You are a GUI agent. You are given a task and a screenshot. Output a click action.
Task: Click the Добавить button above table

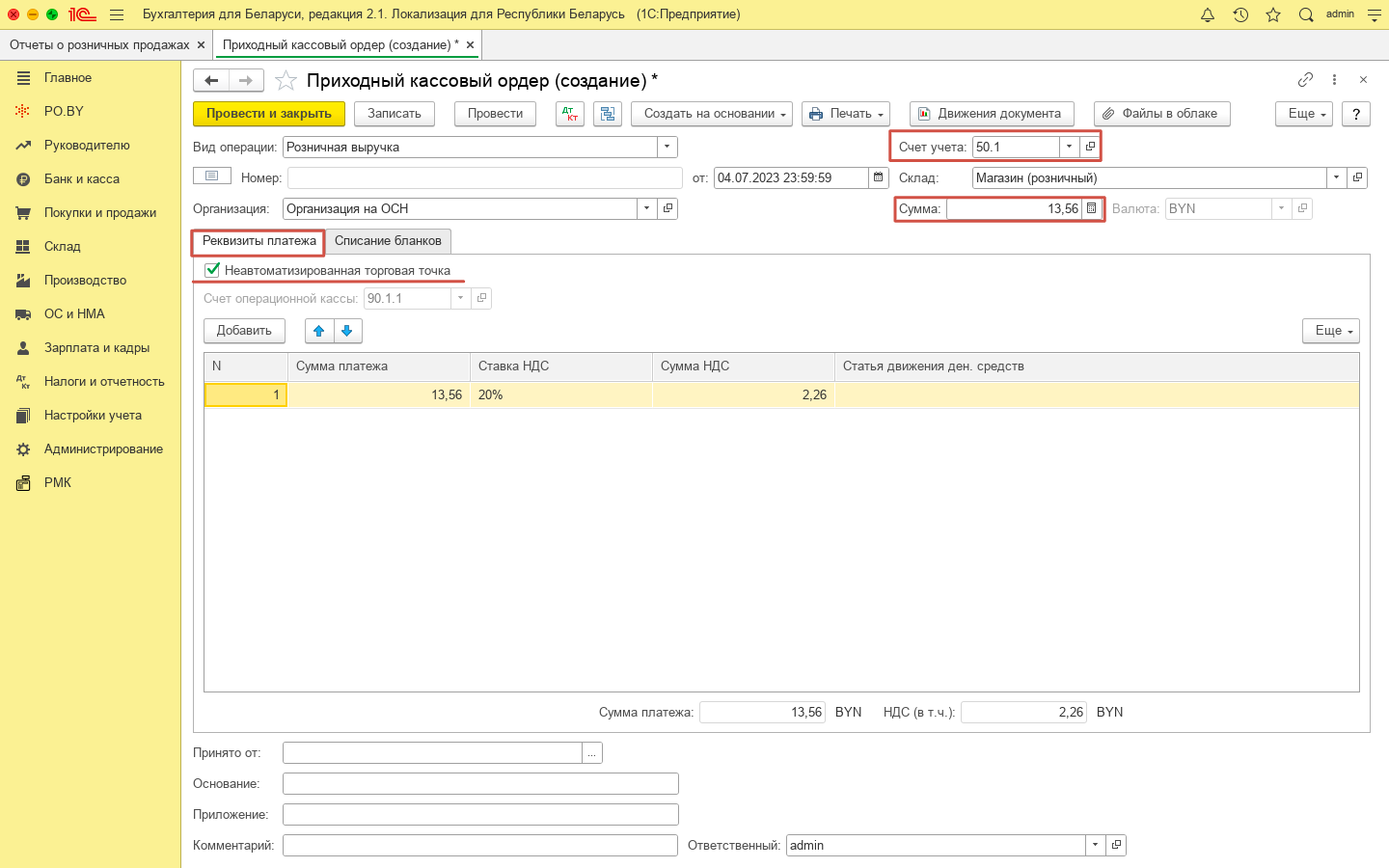pyautogui.click(x=244, y=331)
